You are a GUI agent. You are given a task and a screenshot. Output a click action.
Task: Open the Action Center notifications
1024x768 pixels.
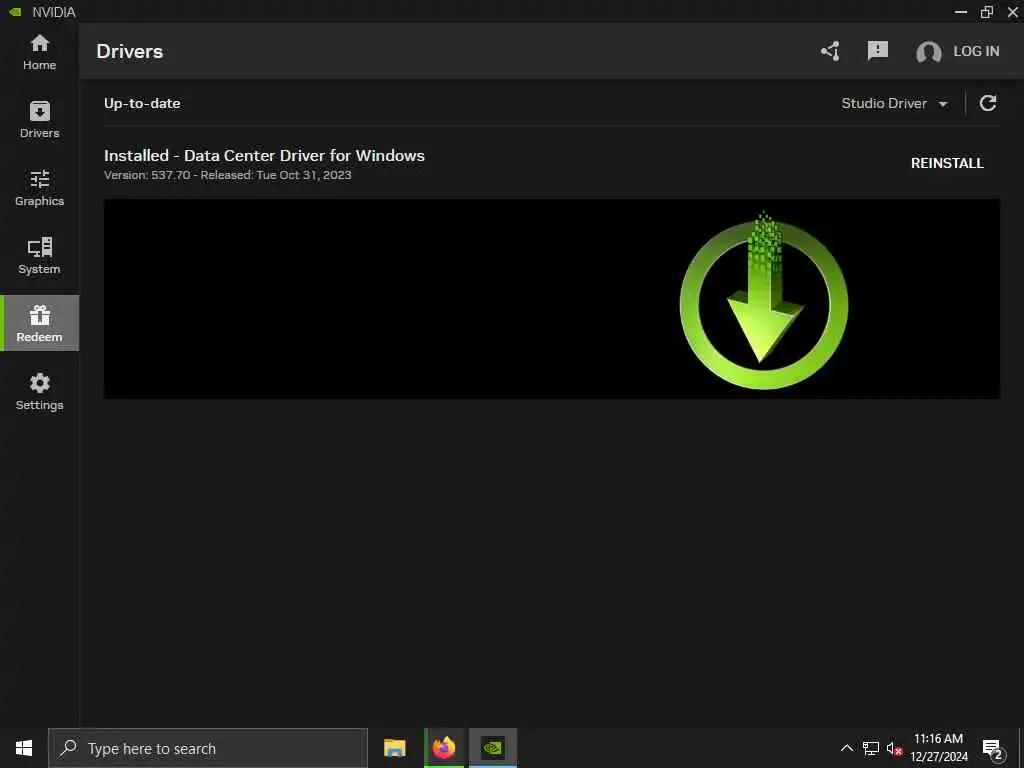point(993,749)
